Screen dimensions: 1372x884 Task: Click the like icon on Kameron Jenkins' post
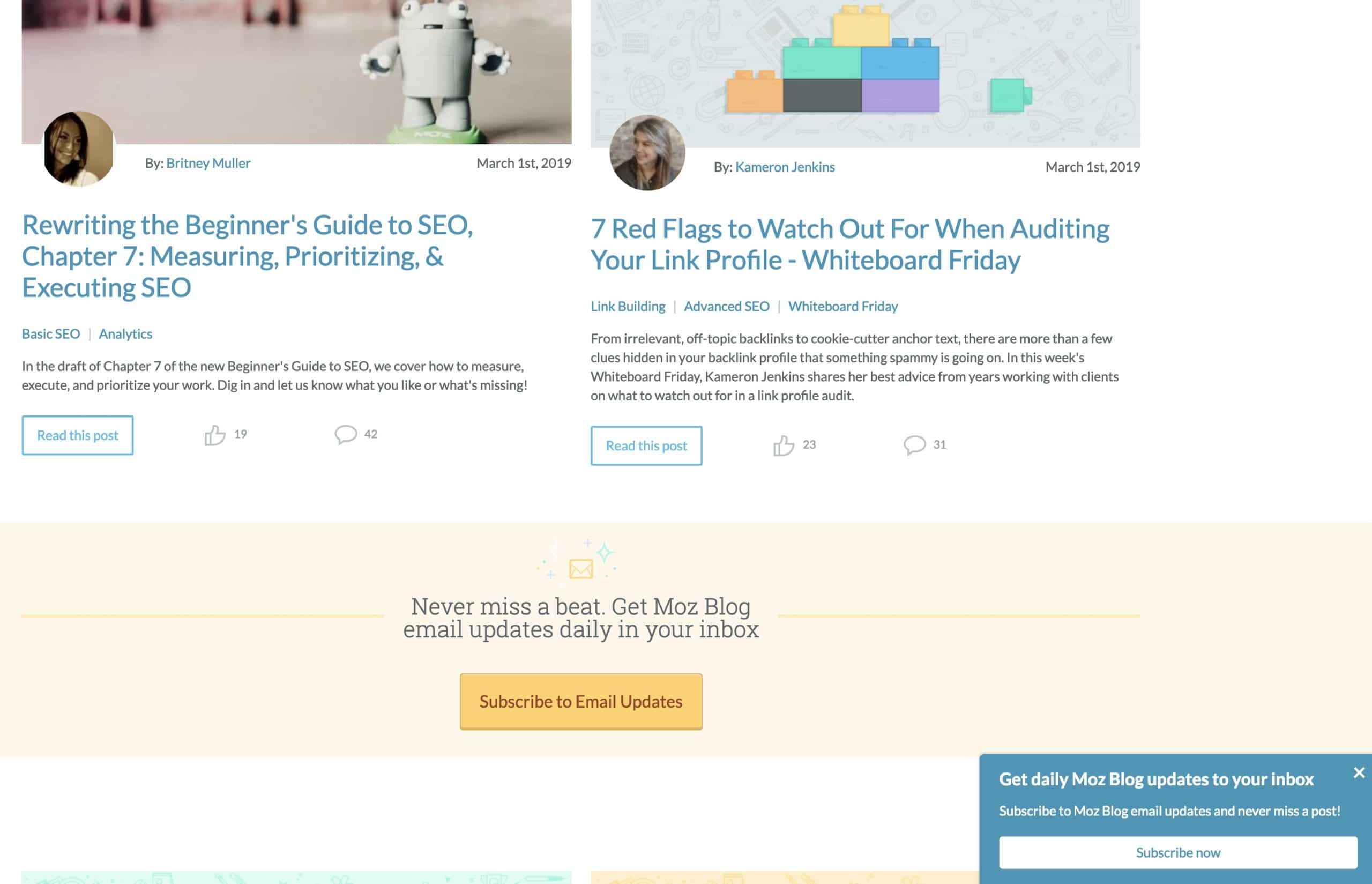point(784,444)
